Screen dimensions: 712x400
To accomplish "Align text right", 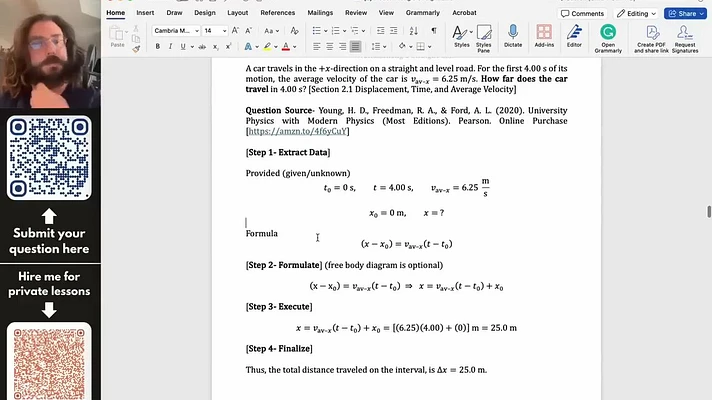I will (x=342, y=46).
